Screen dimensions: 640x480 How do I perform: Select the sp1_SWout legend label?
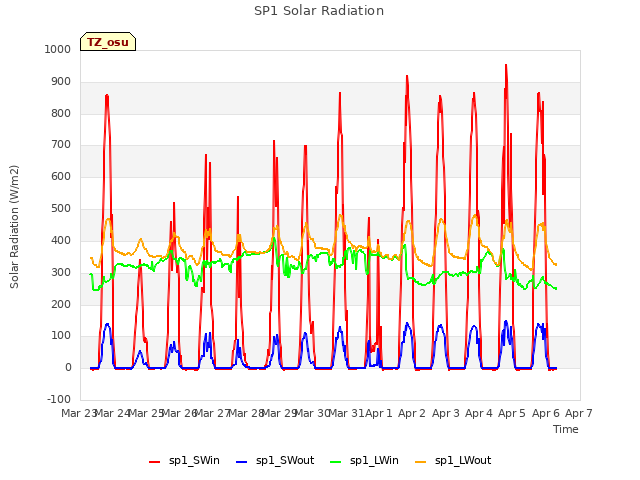[x=285, y=460]
